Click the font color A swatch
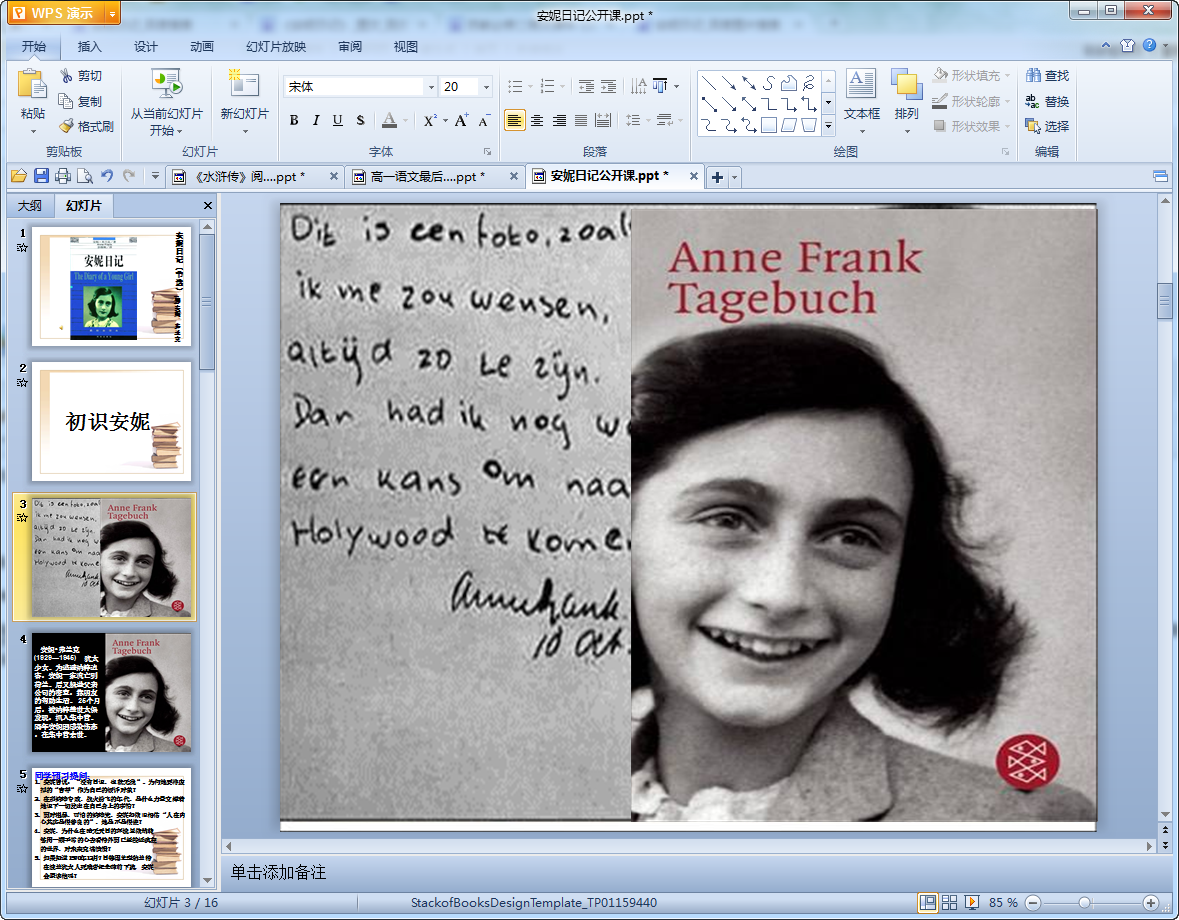This screenshot has width=1179, height=920. [389, 120]
